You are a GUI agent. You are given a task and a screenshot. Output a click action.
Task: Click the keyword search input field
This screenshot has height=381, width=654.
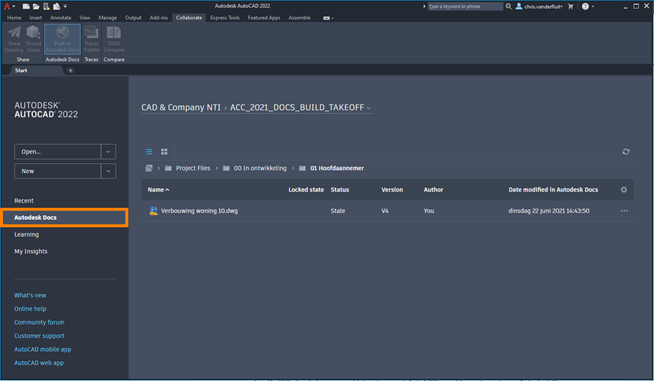[465, 6]
